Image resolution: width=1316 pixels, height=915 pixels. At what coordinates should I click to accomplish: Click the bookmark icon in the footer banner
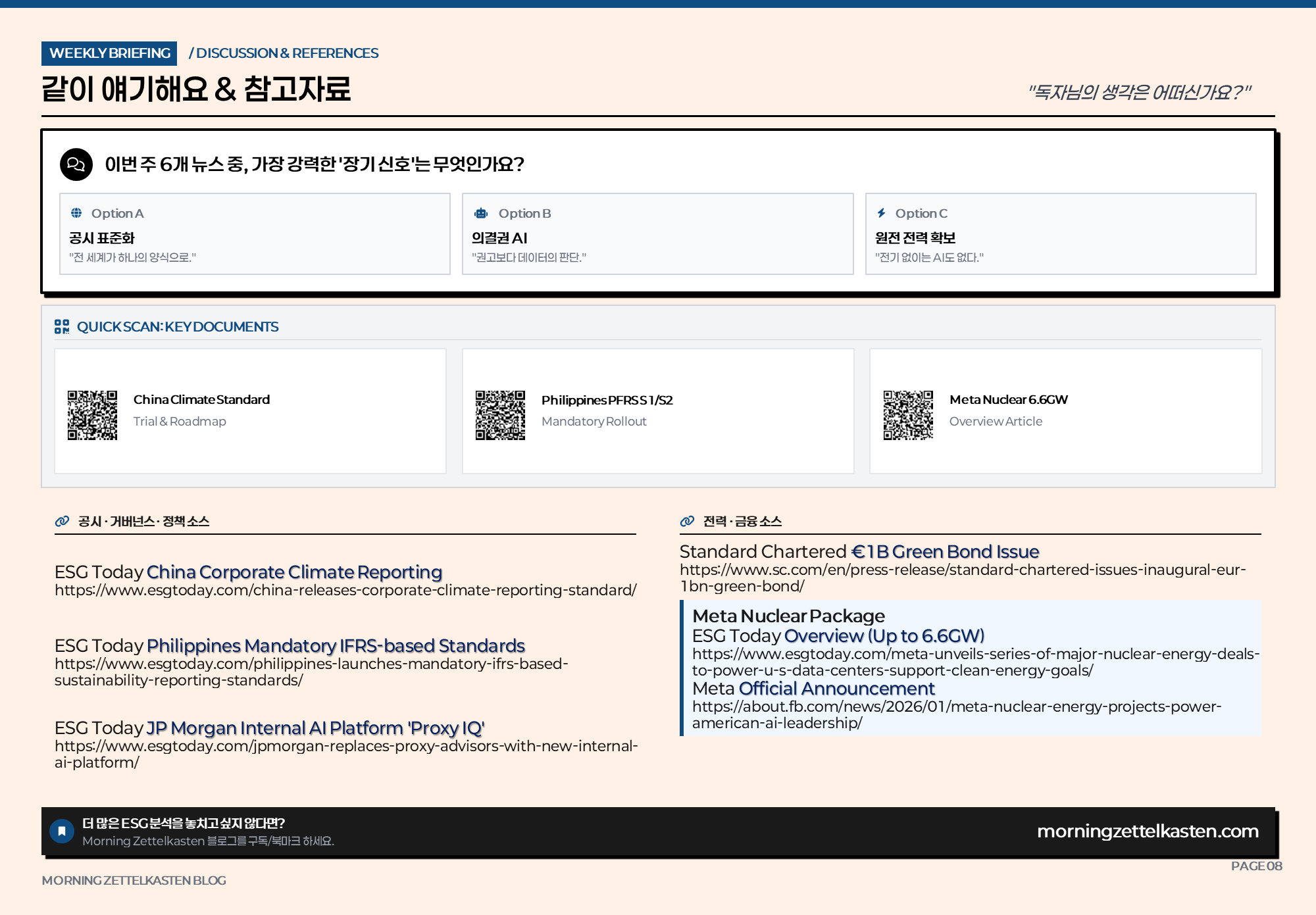(x=62, y=831)
